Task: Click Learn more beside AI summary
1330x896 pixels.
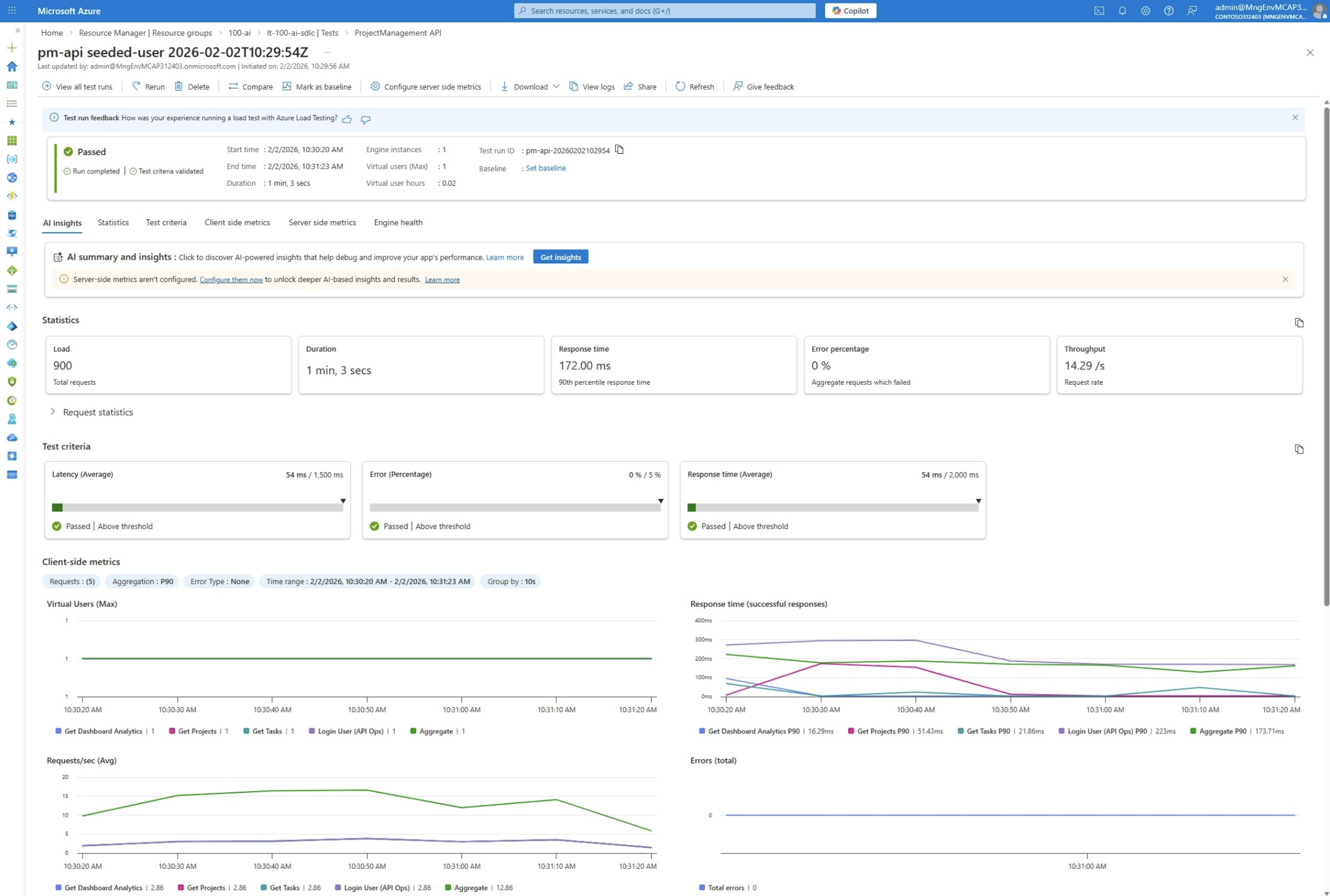Action: coord(504,257)
